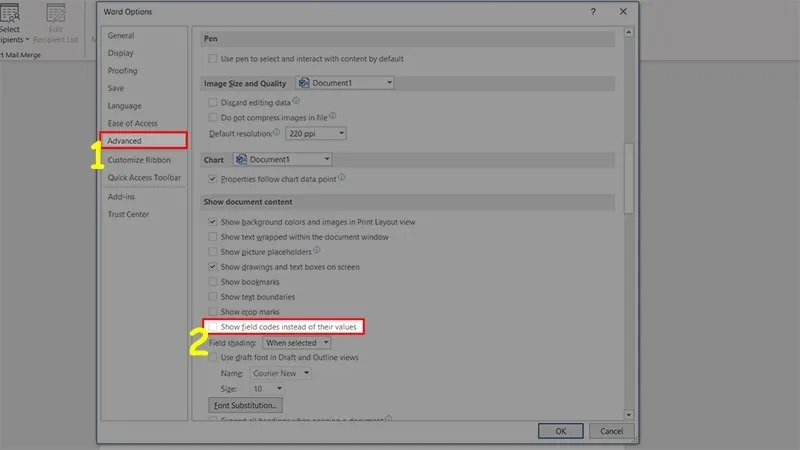Screen dimensions: 800x450
Task: Enable Show field codes instead of their values
Action: coord(212,327)
